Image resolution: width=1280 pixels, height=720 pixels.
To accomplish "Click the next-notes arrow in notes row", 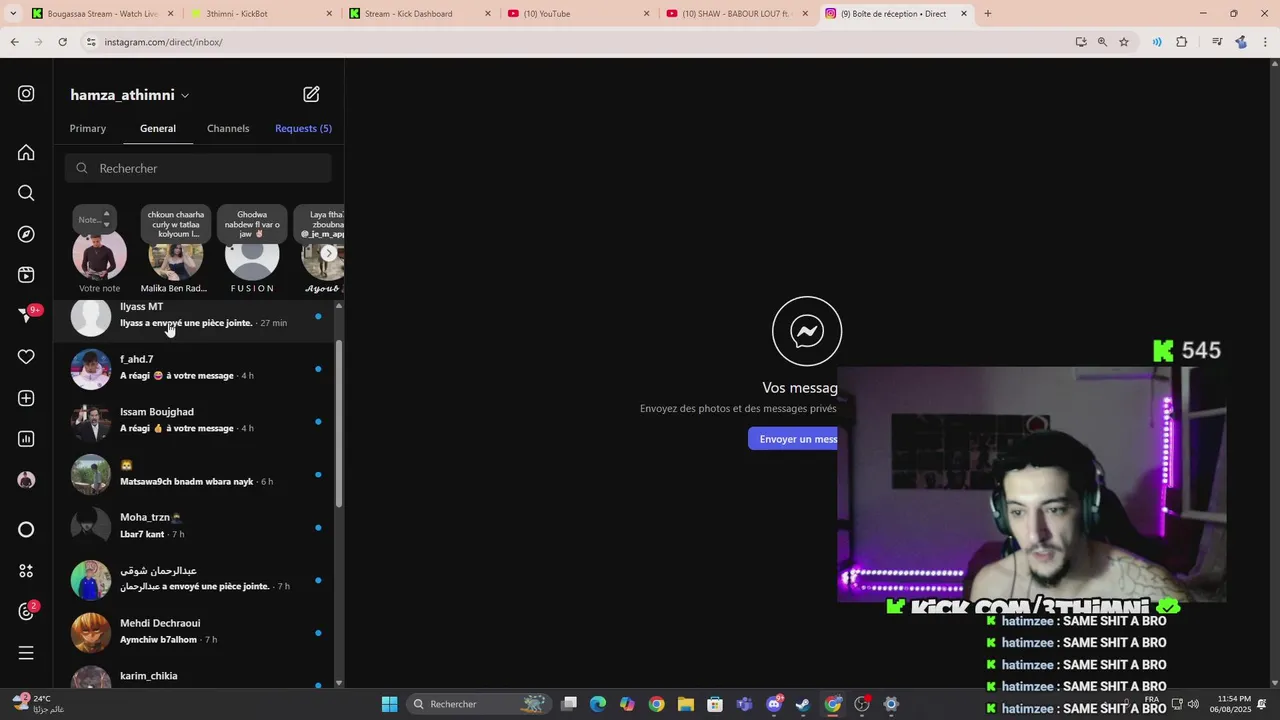I will click(x=328, y=253).
